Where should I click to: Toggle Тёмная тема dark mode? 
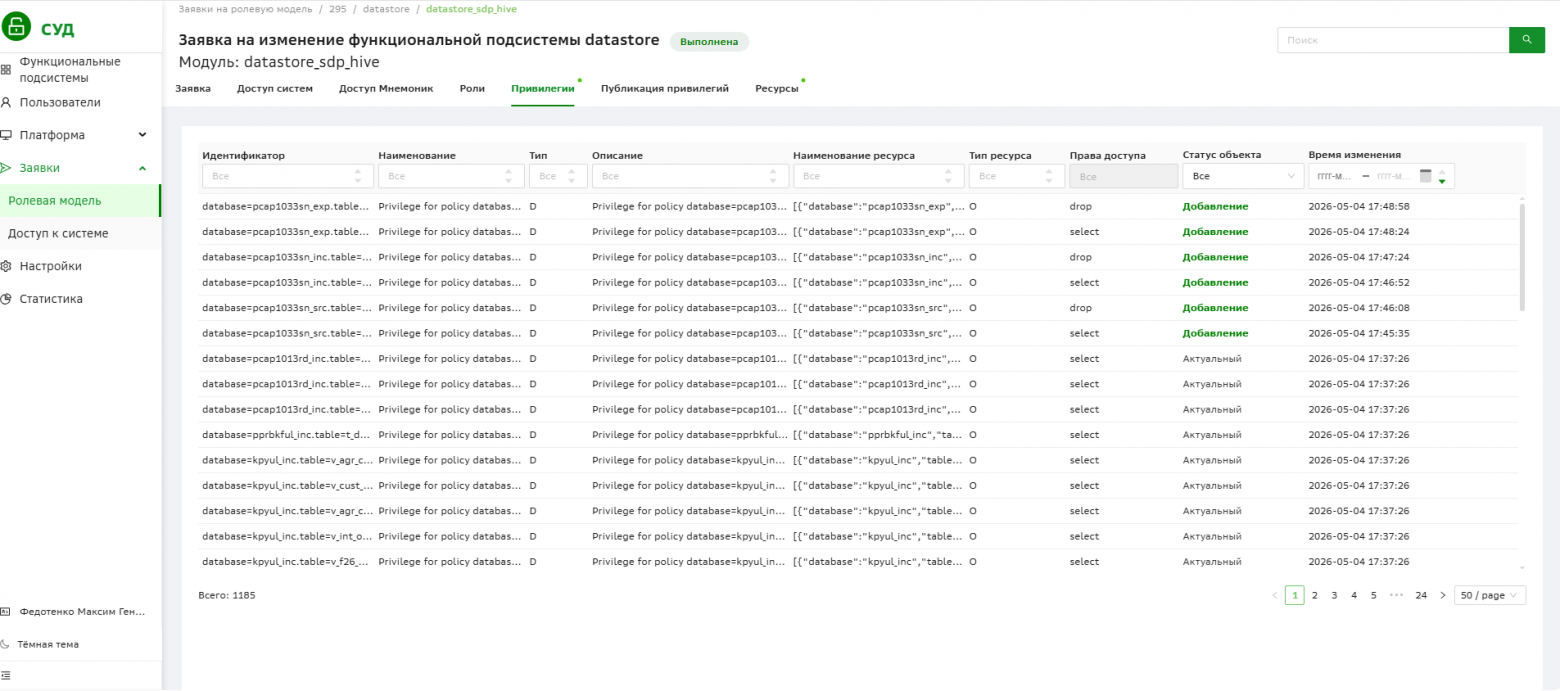tap(47, 644)
